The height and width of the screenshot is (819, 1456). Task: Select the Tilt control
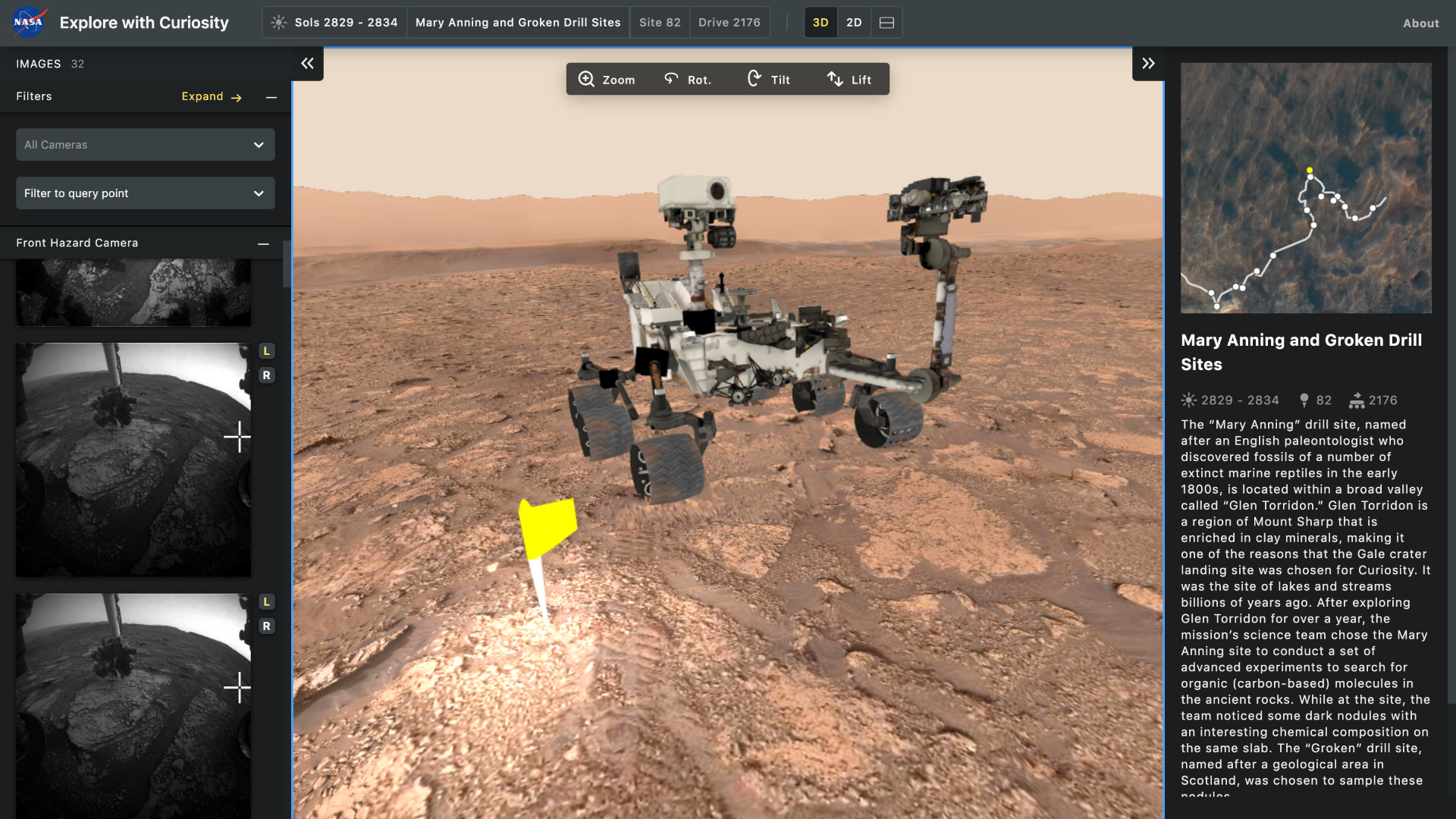[x=769, y=80]
